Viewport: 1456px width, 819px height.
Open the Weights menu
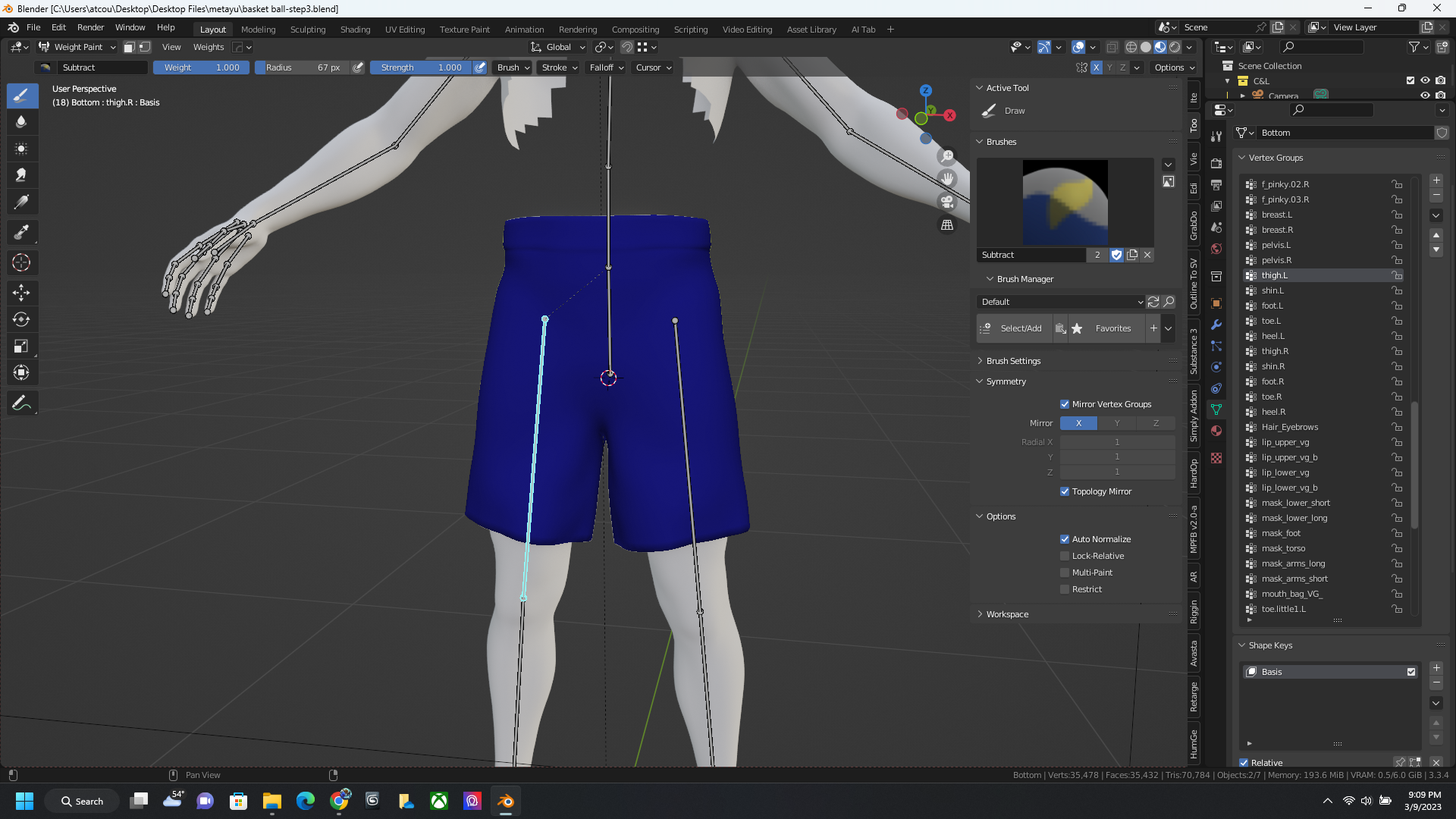(x=208, y=47)
